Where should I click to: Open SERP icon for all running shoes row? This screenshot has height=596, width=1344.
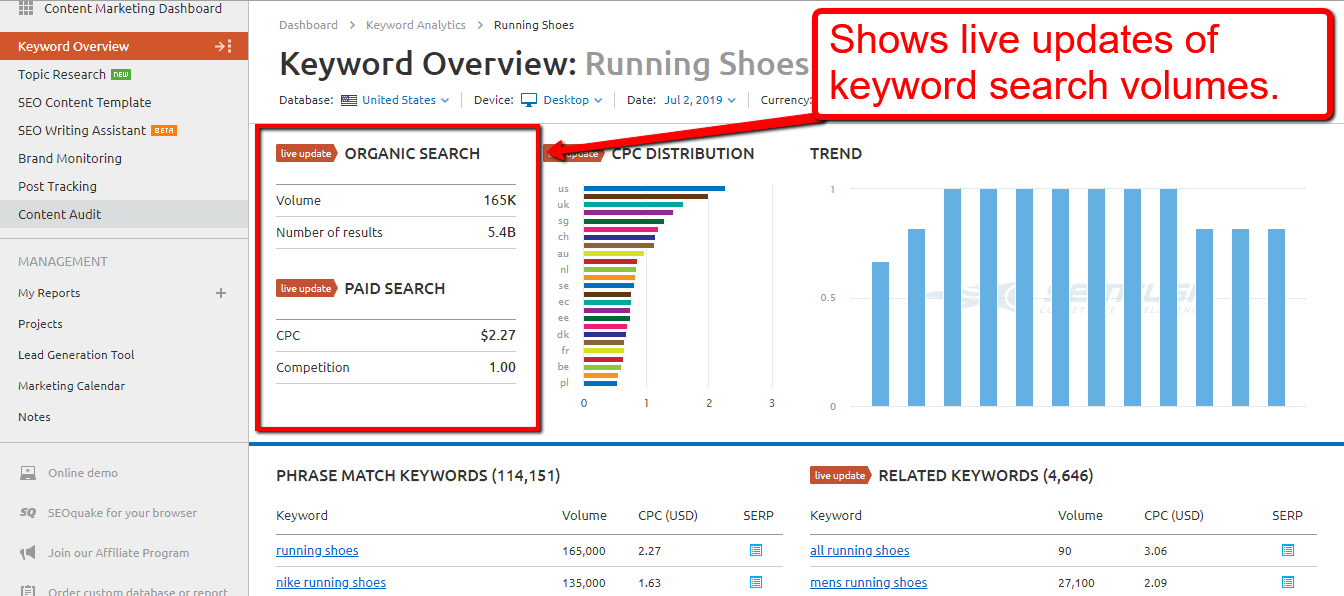pos(1288,550)
